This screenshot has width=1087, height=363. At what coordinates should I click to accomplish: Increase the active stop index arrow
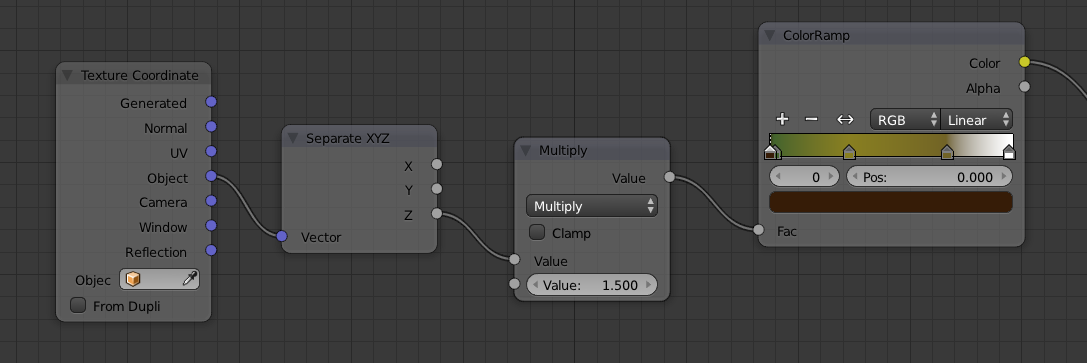835,177
